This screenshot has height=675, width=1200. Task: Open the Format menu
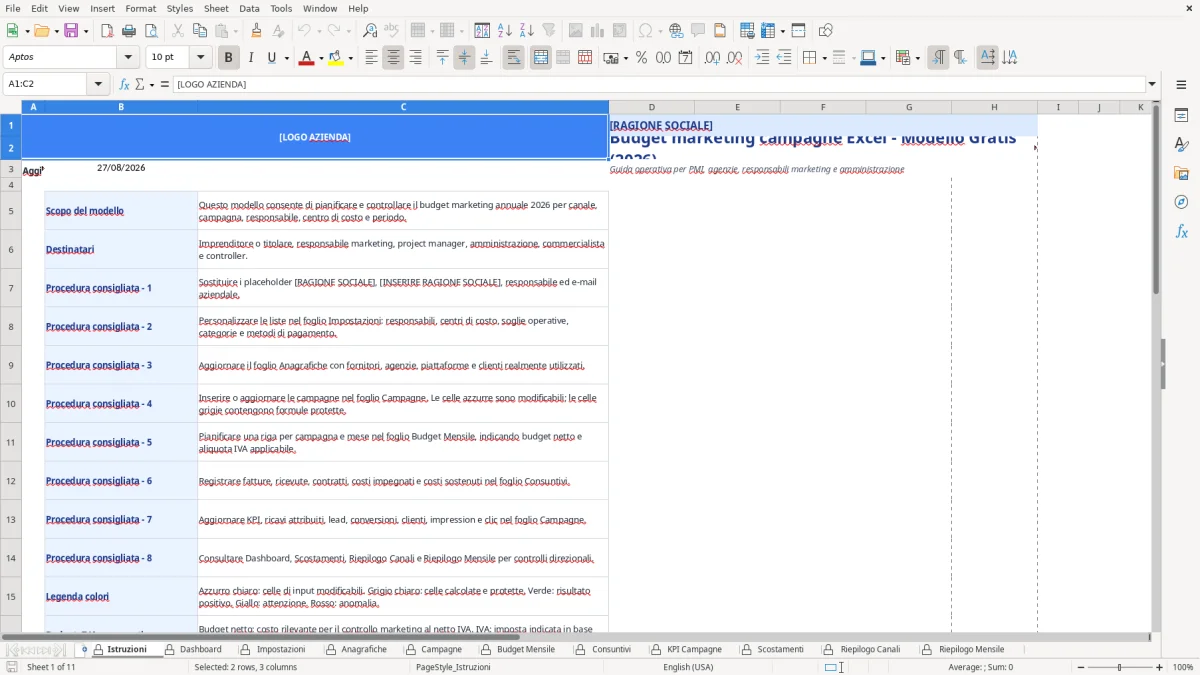(141, 8)
